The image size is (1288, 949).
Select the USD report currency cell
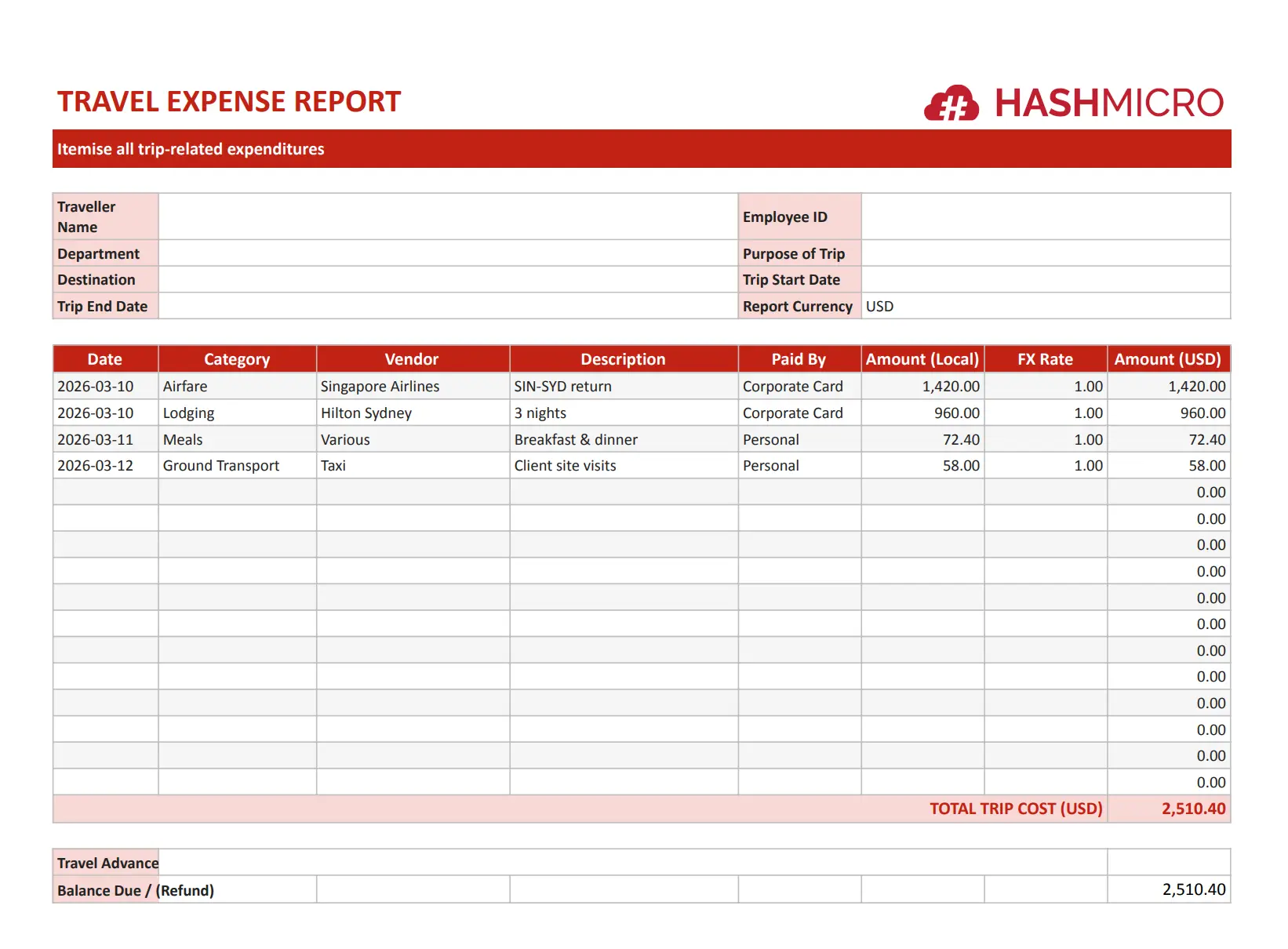pos(1045,307)
